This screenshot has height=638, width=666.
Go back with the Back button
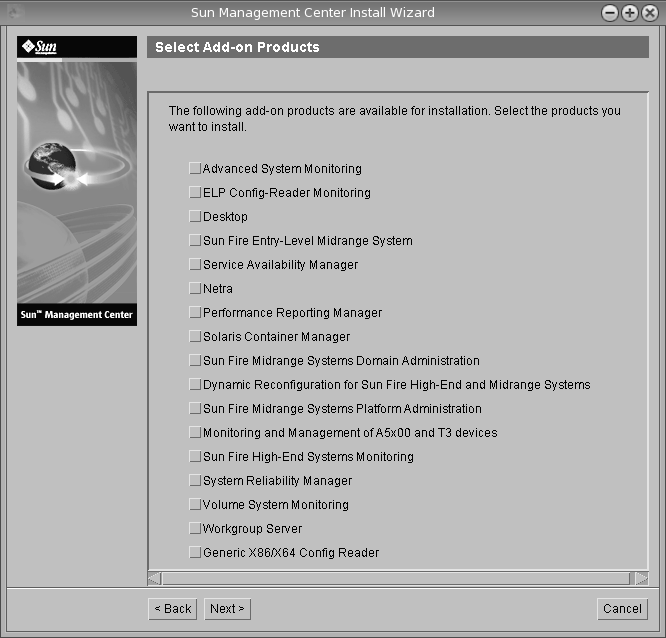172,609
